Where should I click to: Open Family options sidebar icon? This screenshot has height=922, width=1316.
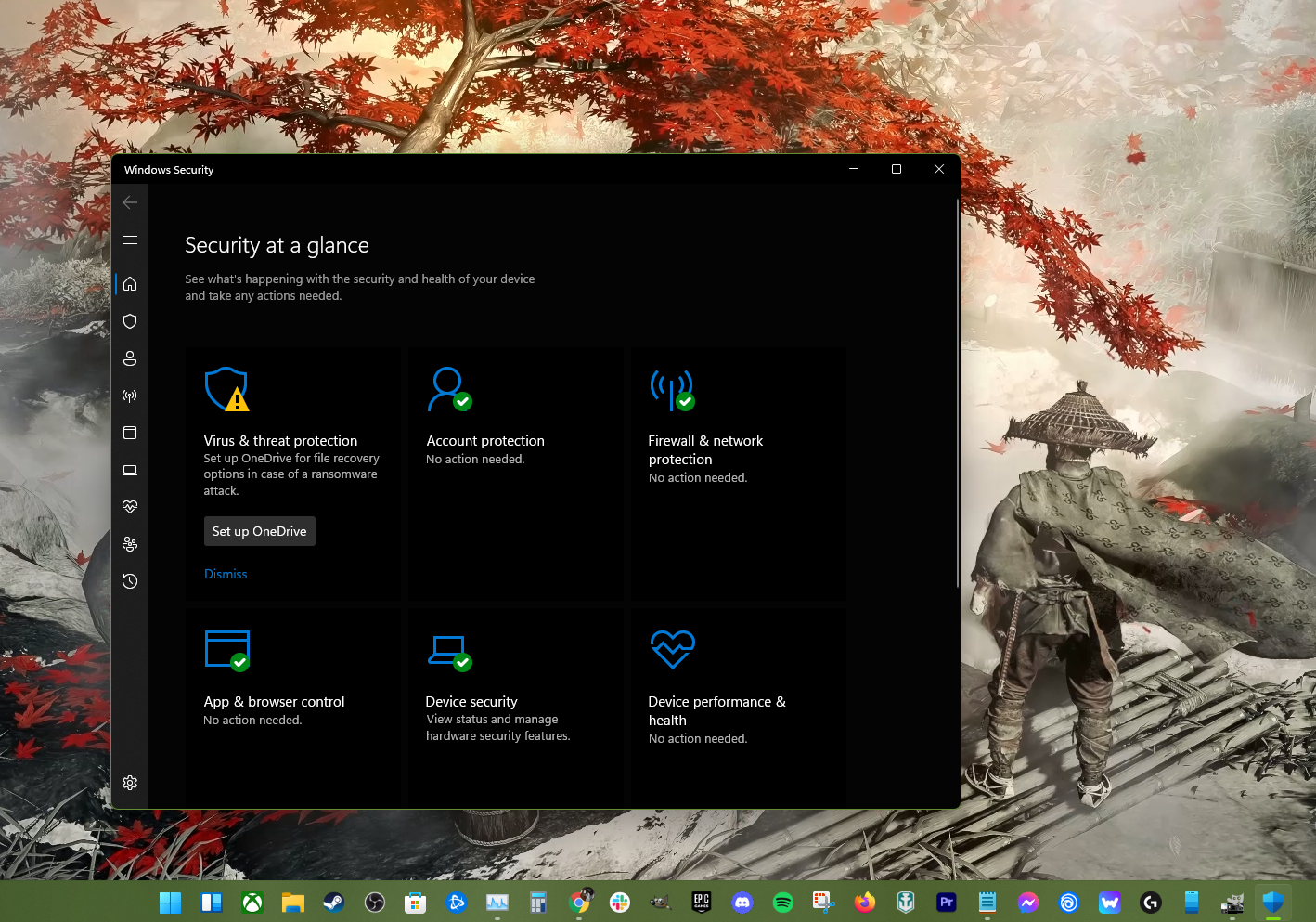(130, 544)
